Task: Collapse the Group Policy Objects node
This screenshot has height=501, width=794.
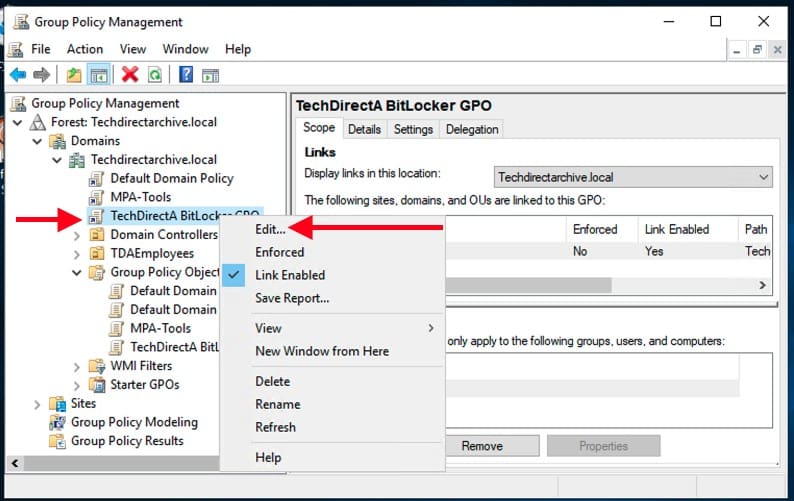Action: pyautogui.click(x=78, y=272)
